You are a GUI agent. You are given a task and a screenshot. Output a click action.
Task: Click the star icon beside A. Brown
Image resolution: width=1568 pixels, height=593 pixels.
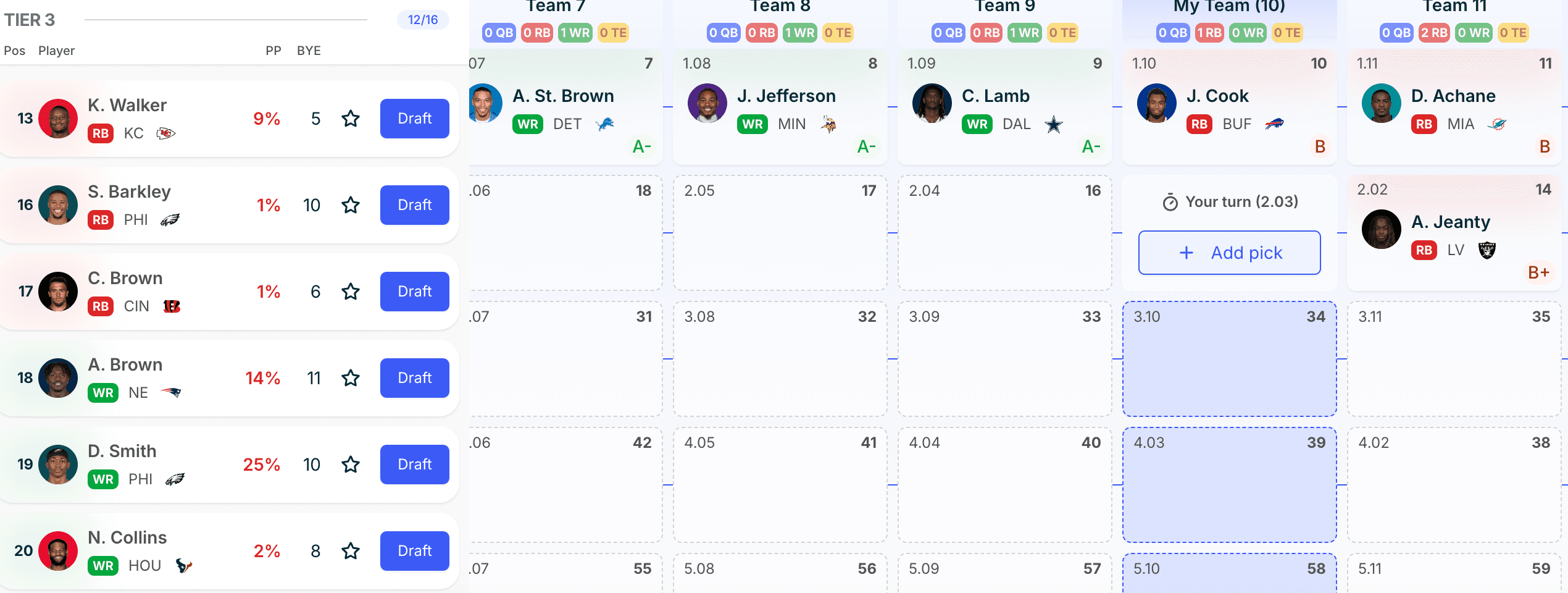[x=351, y=378]
